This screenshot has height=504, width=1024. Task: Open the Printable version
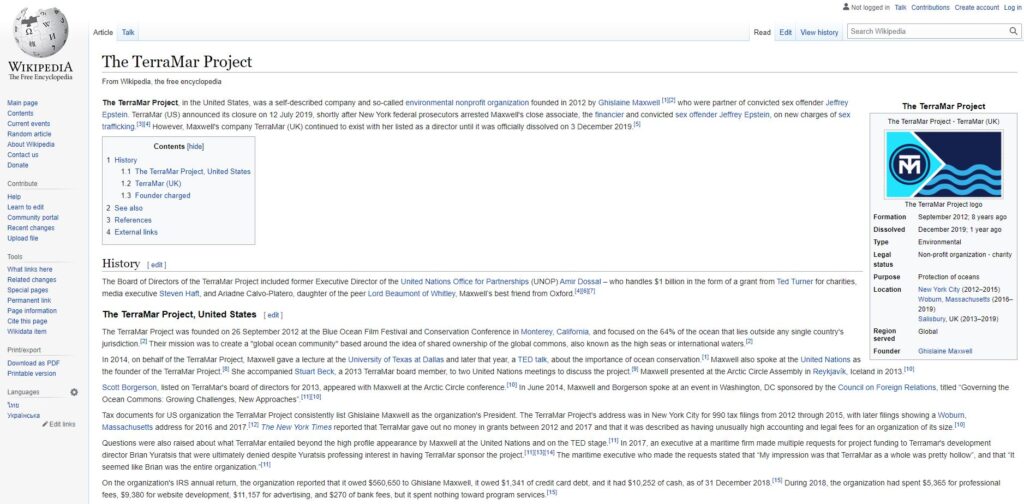31,373
